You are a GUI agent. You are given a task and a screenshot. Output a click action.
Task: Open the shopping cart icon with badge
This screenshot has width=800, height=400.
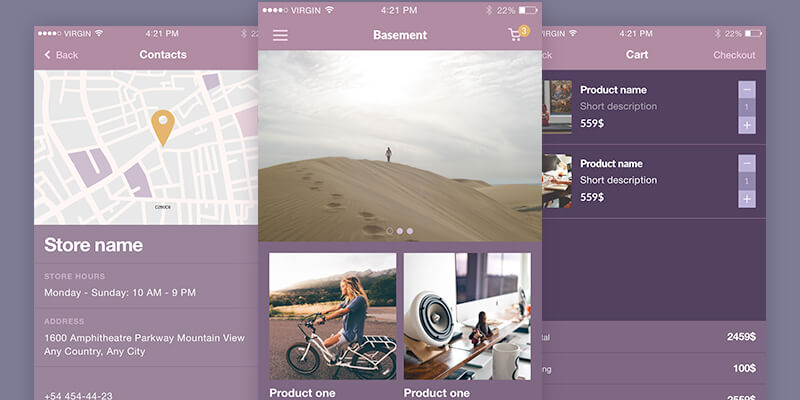[516, 35]
